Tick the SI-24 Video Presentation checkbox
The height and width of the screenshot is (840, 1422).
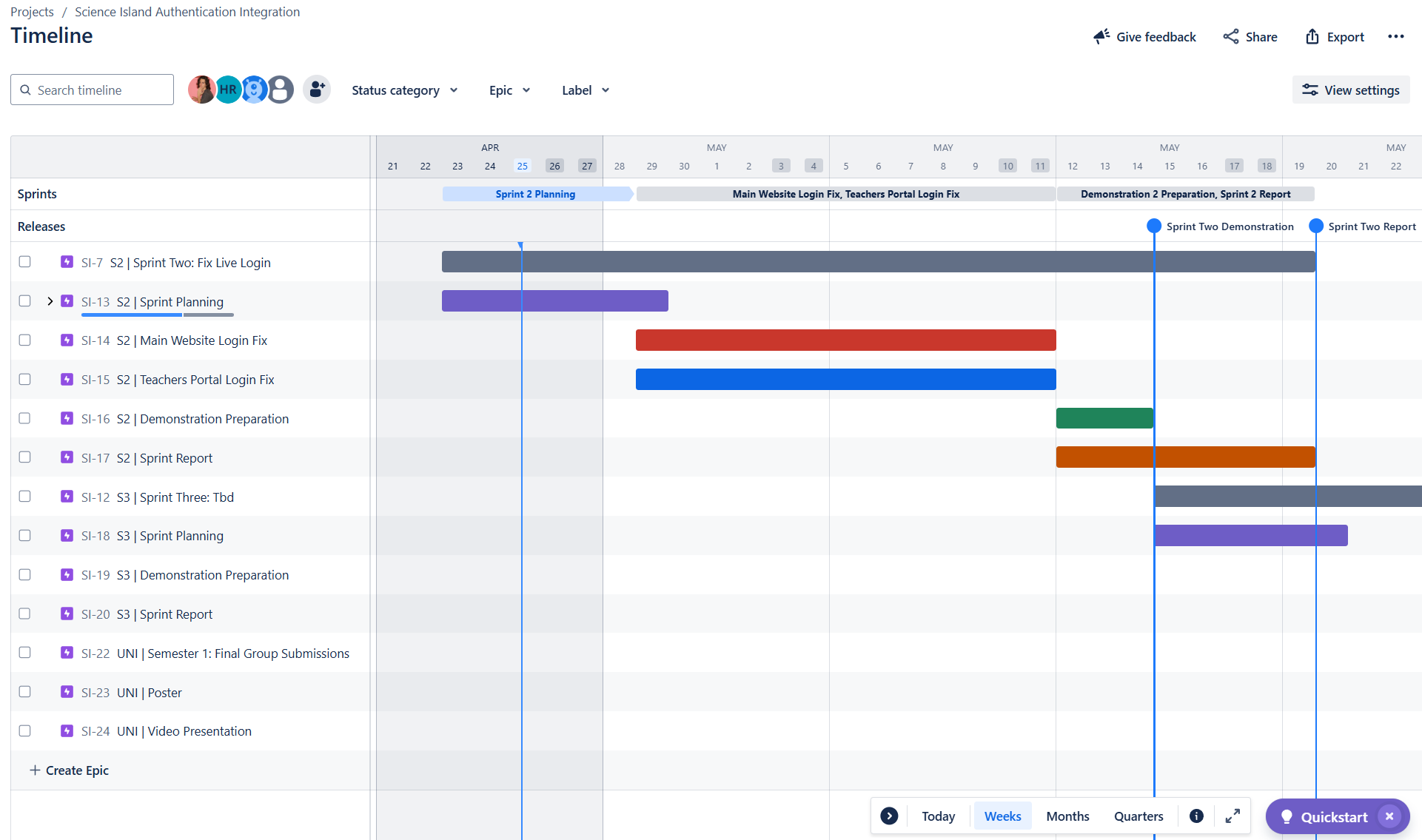[x=25, y=730]
